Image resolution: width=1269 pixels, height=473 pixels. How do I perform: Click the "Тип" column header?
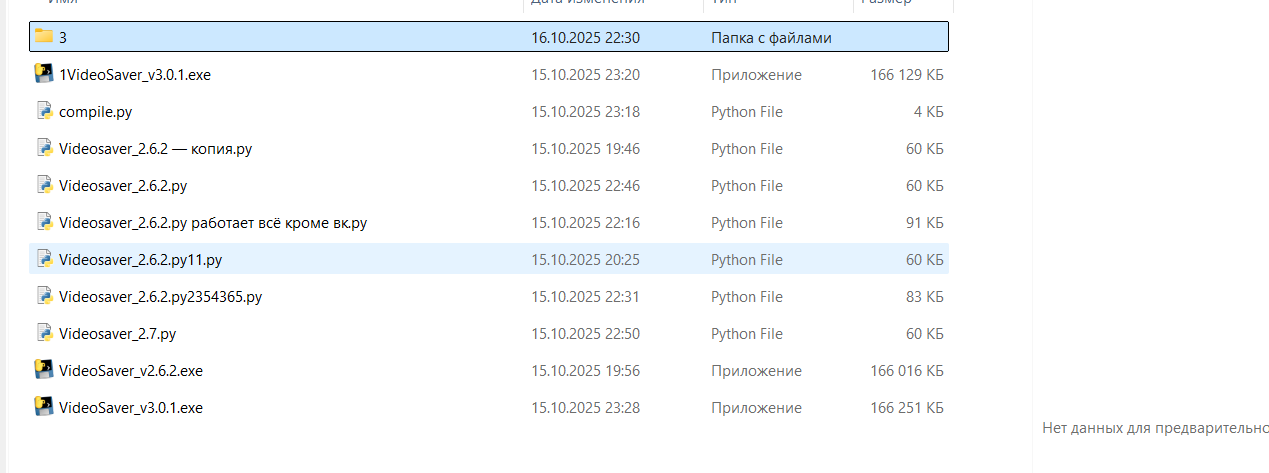coord(722,3)
